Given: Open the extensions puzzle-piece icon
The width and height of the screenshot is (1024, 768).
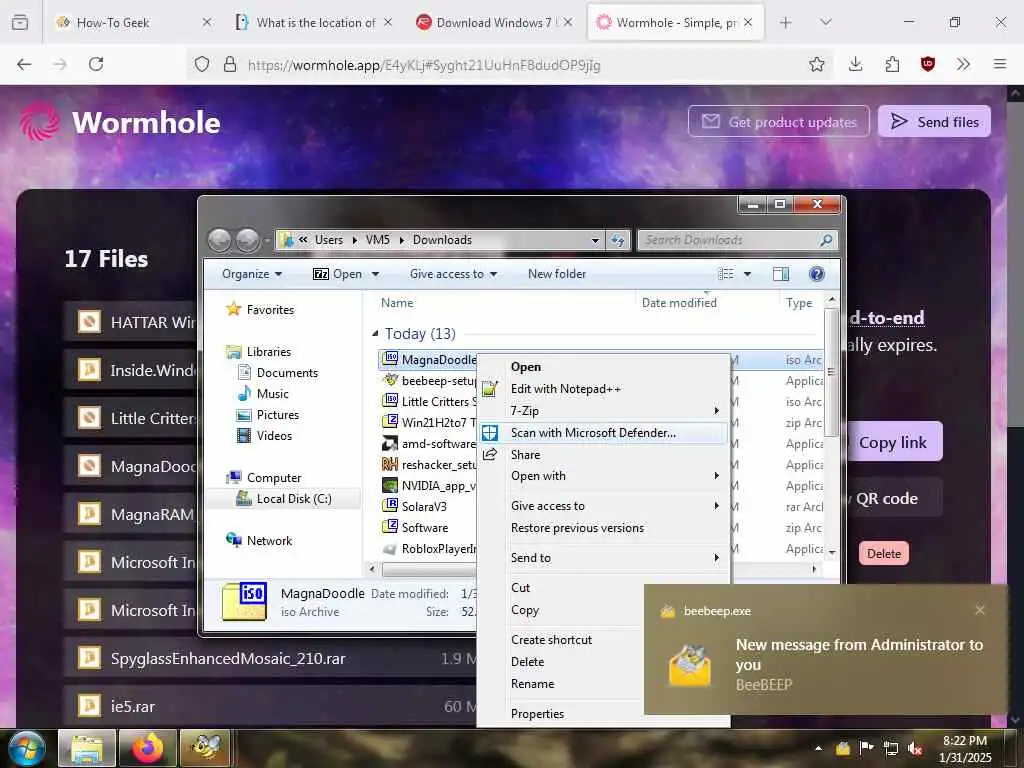Looking at the screenshot, I should coord(892,64).
